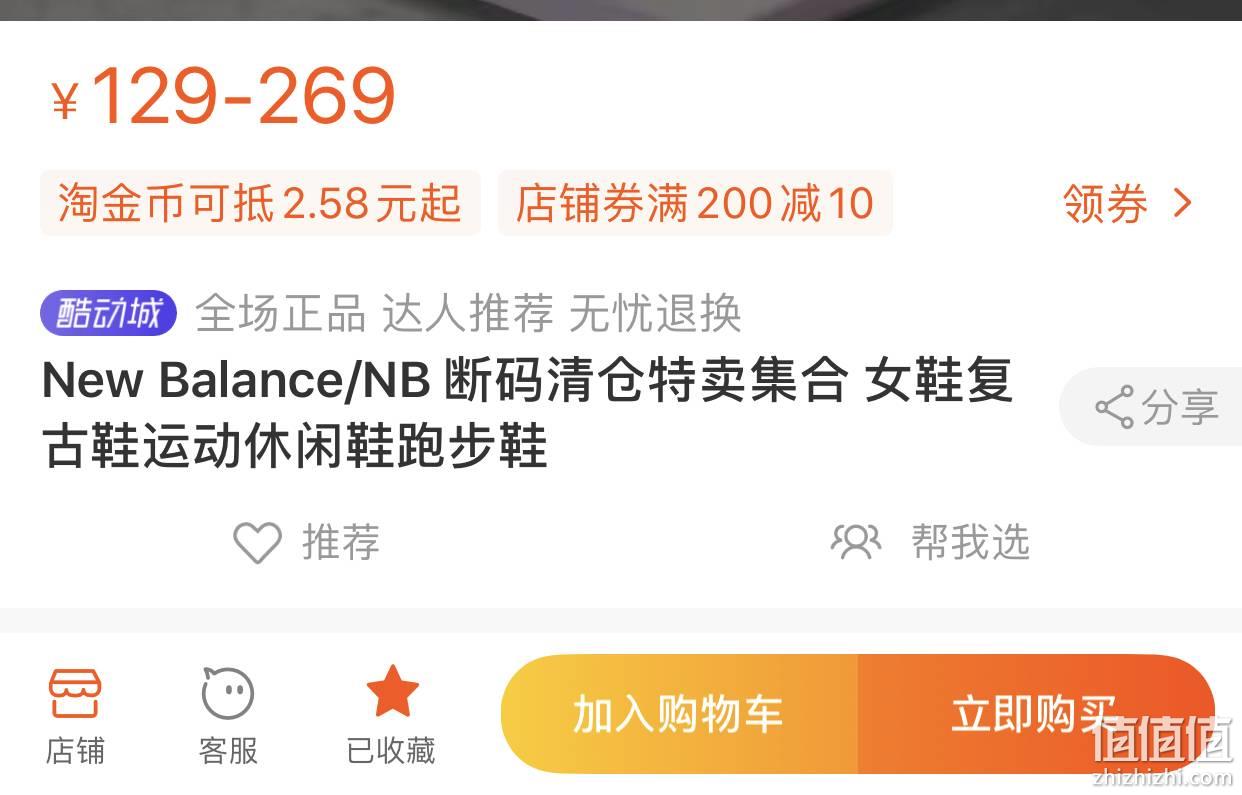The width and height of the screenshot is (1242, 795).
Task: Select the 淘金币可抵2.58元起 tag
Action: [260, 203]
